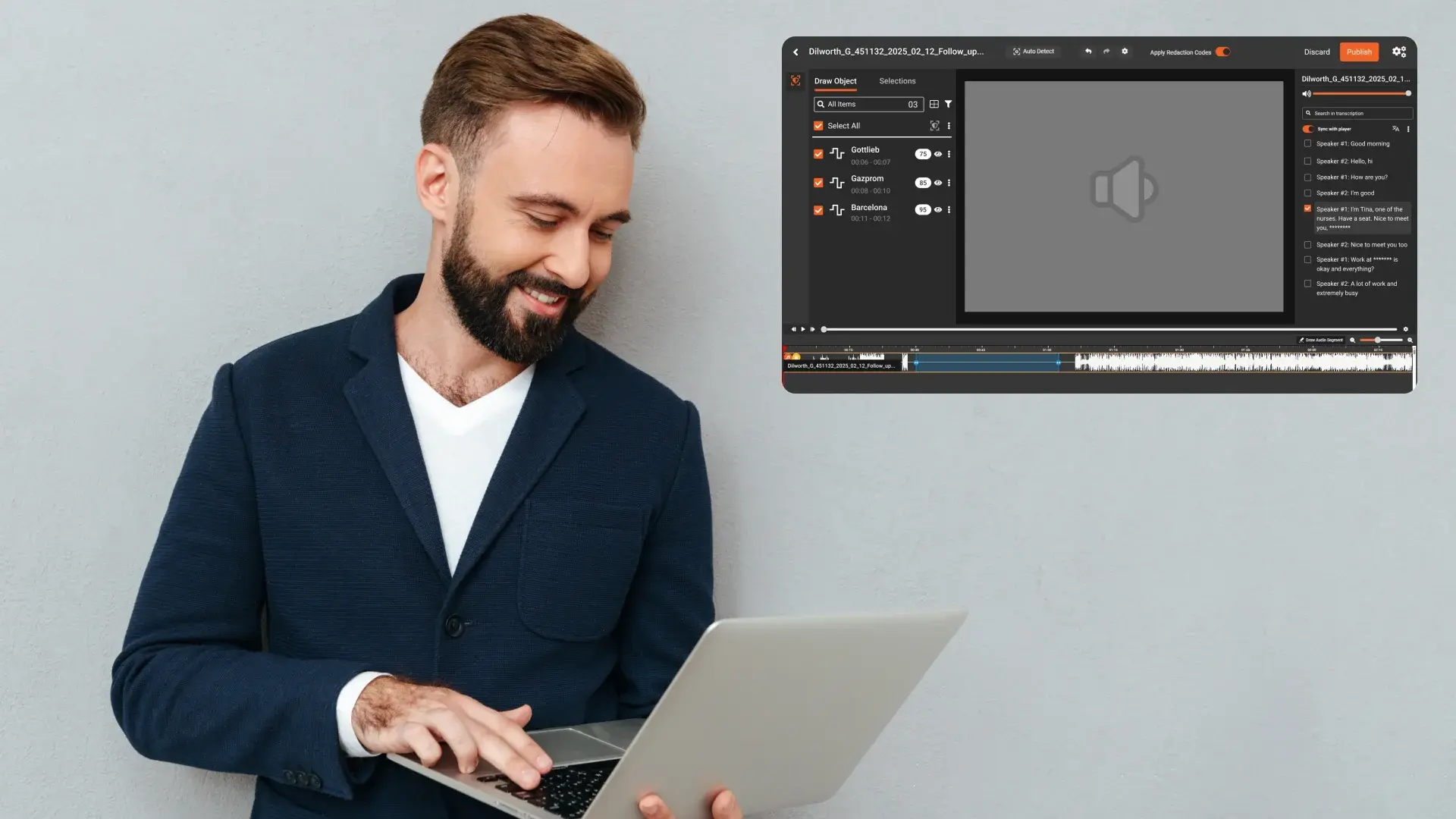
Task: Click the redo arrow in the top toolbar
Action: click(x=1106, y=51)
